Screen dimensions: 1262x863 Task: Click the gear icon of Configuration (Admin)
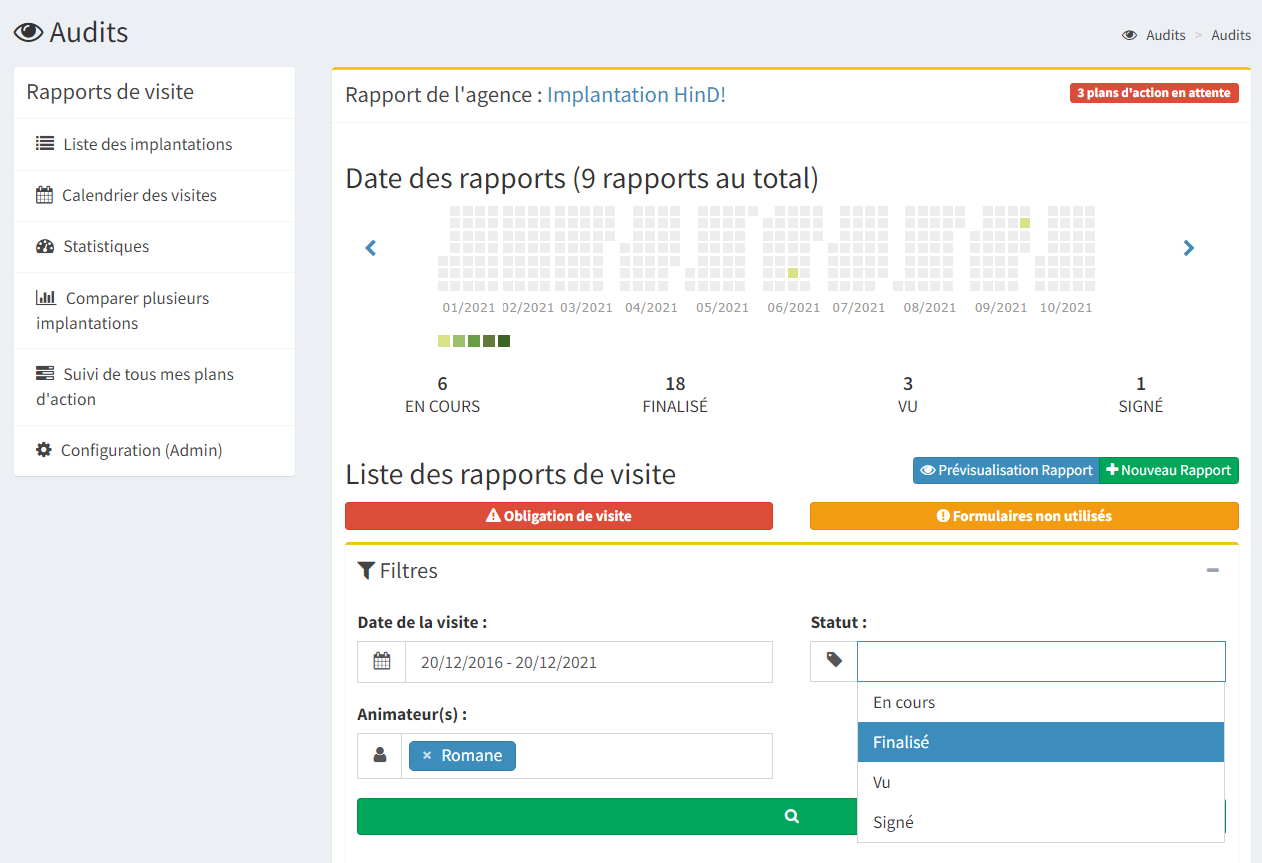tap(44, 450)
